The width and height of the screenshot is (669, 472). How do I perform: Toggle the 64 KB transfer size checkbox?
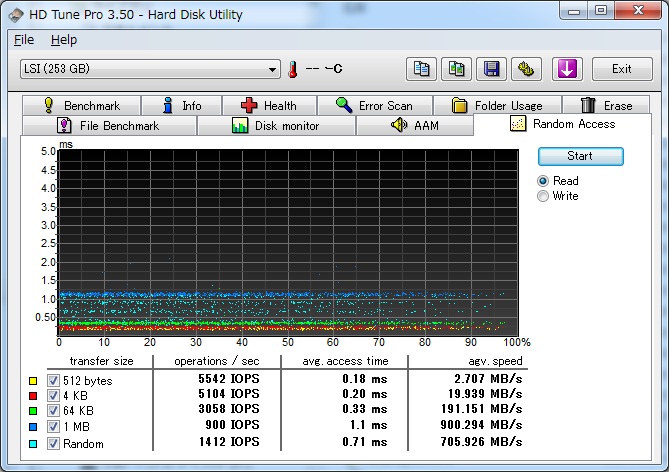54,412
